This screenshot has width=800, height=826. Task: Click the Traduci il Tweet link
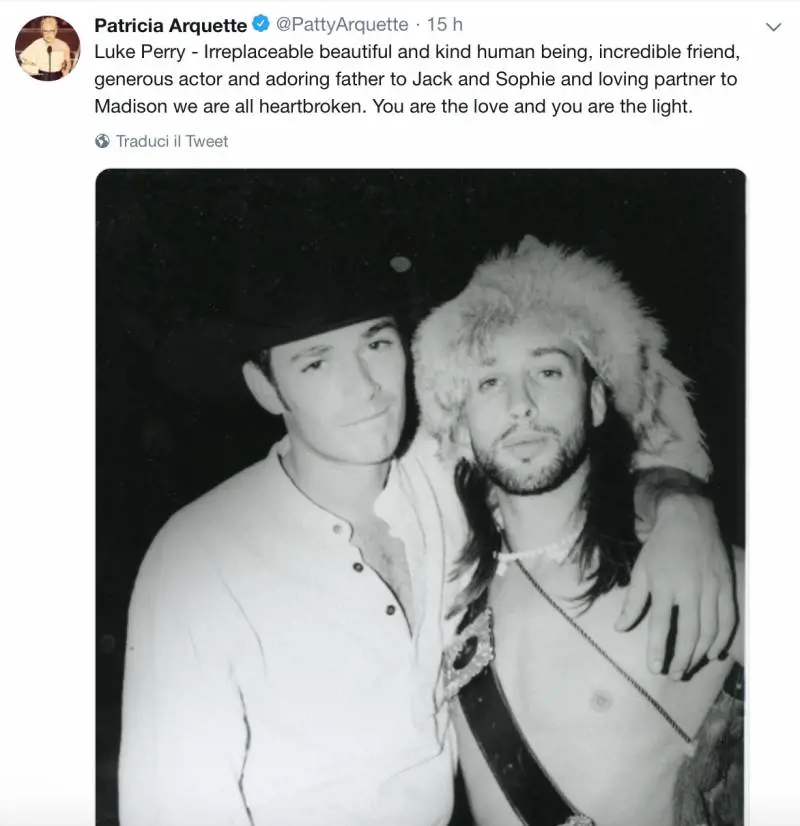171,142
